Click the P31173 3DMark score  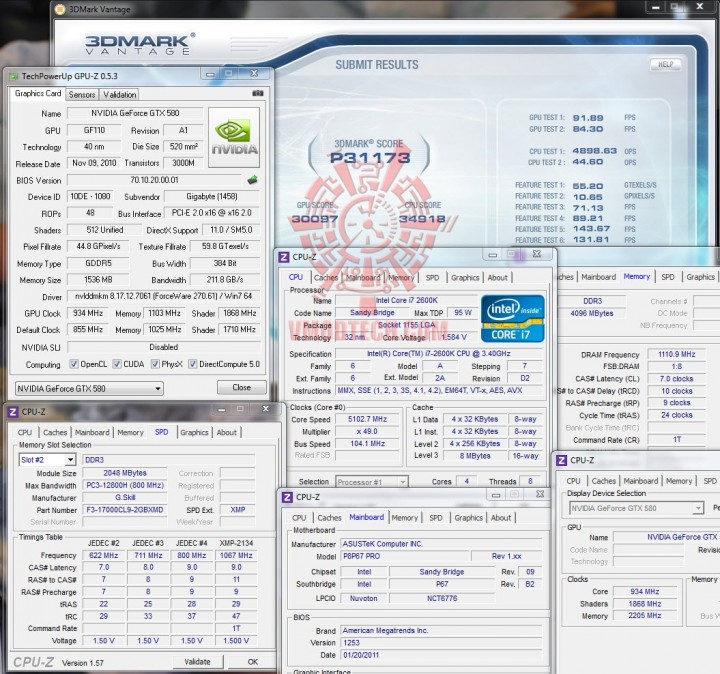tap(370, 158)
